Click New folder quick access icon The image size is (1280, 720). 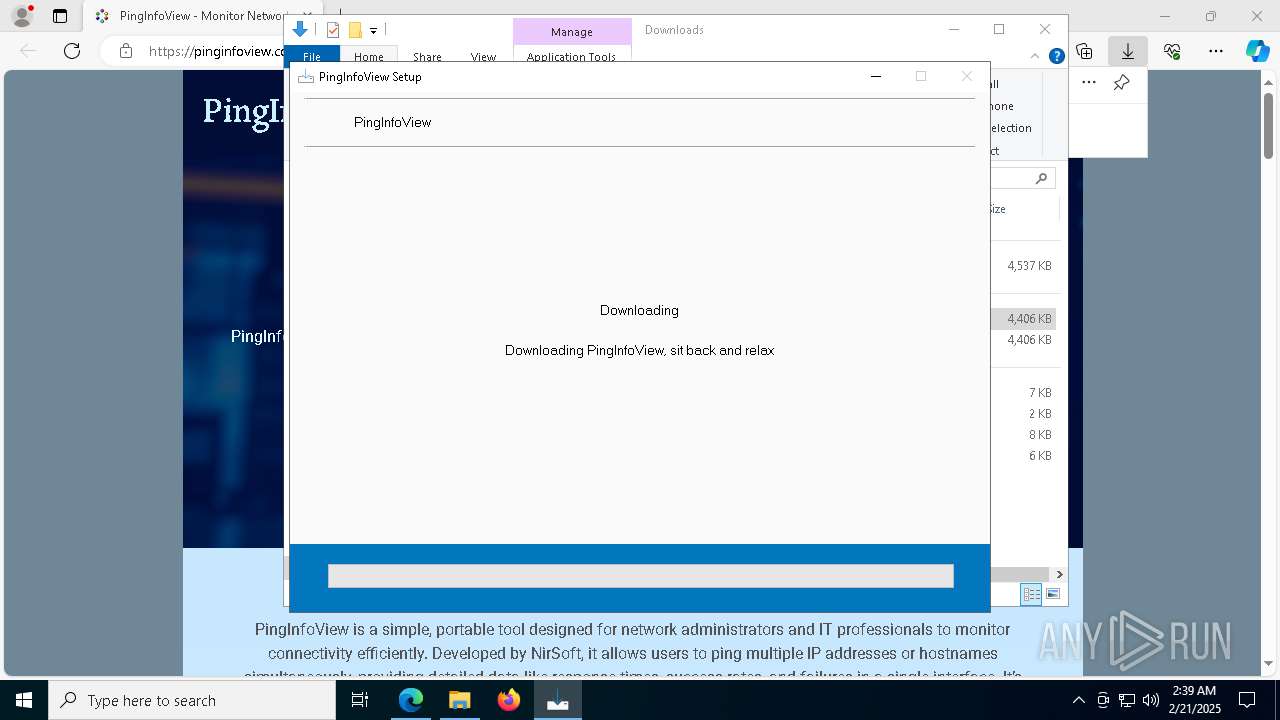pos(355,30)
